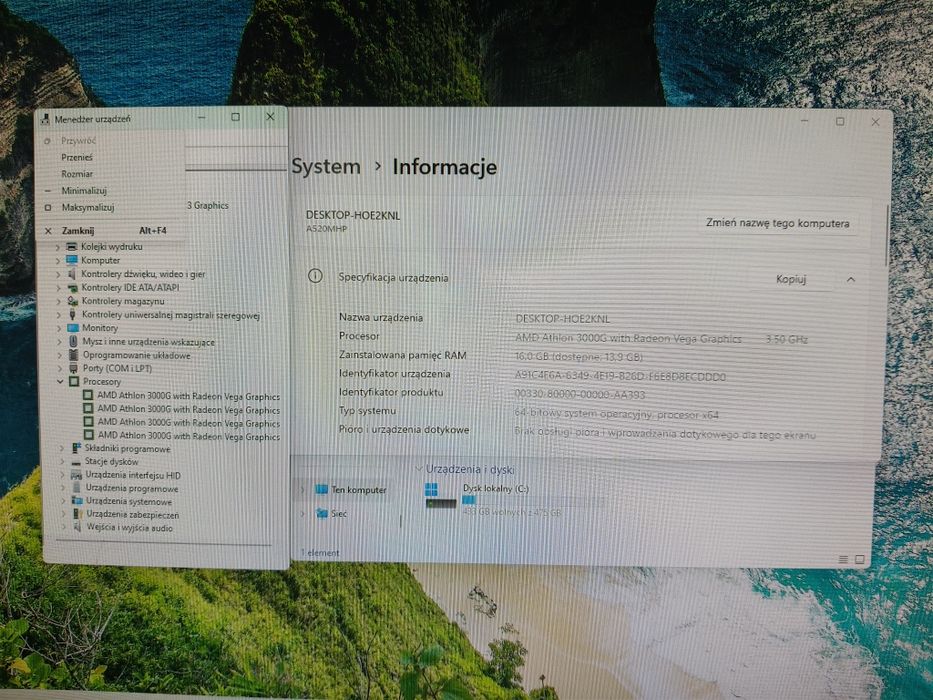This screenshot has width=933, height=700.
Task: Expand Urządzenia systemowe node
Action: coord(63,501)
